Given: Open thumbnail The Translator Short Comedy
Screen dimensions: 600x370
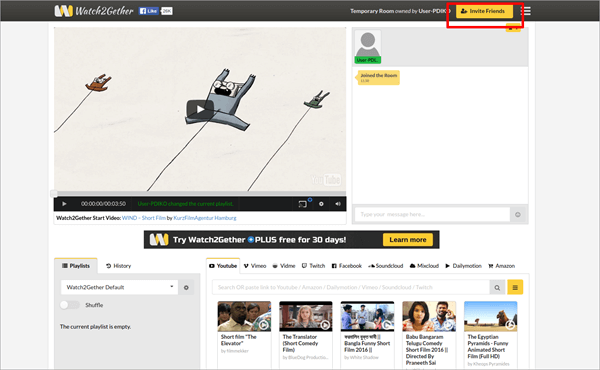Looking at the screenshot, I should pyautogui.click(x=306, y=316).
